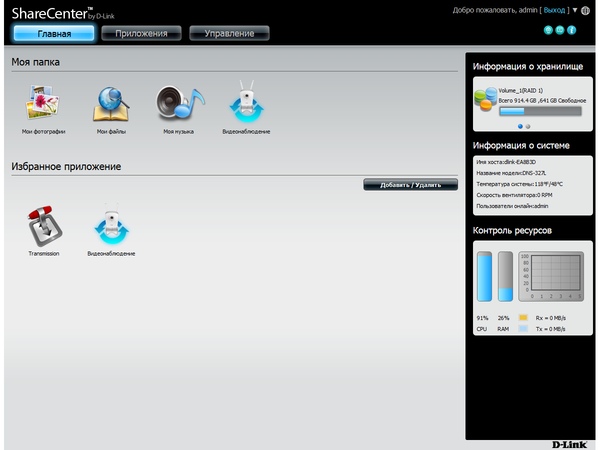Launch the Transmission app icon
Screen dimensions: 600x450
pos(44,226)
